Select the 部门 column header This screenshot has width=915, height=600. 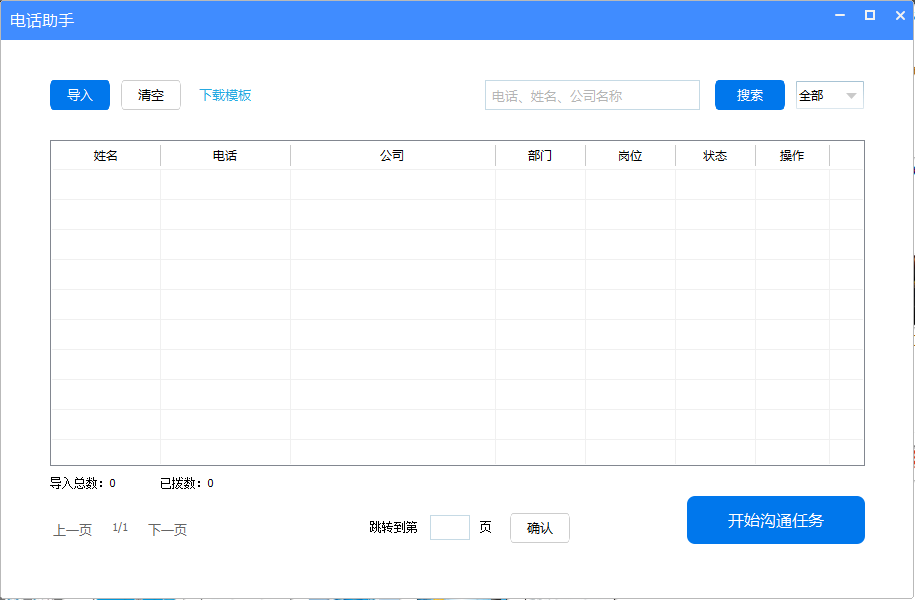(x=540, y=156)
